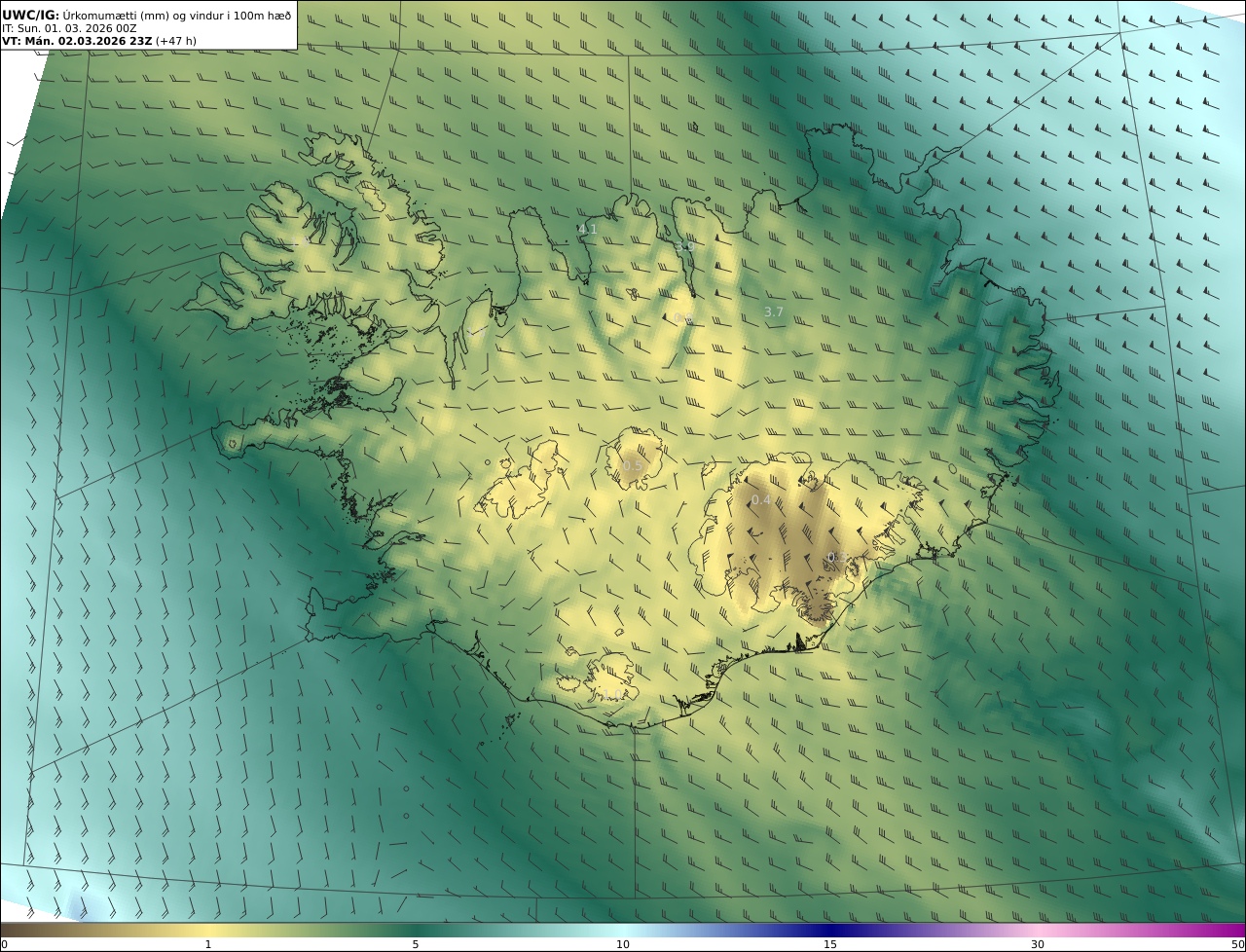Click the '3.7' value label on the map

pyautogui.click(x=773, y=311)
